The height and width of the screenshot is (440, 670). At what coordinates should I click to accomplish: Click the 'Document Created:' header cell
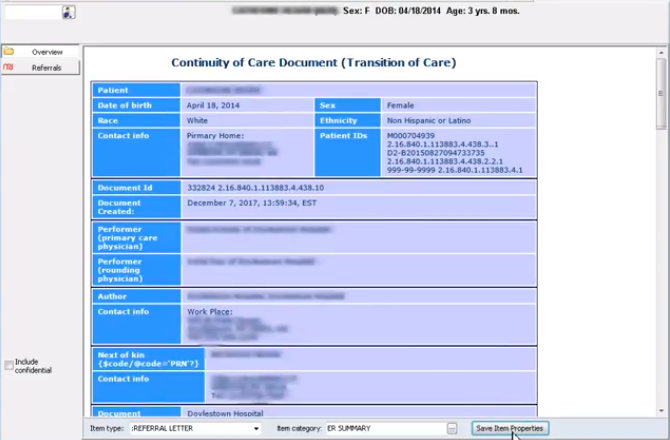136,207
